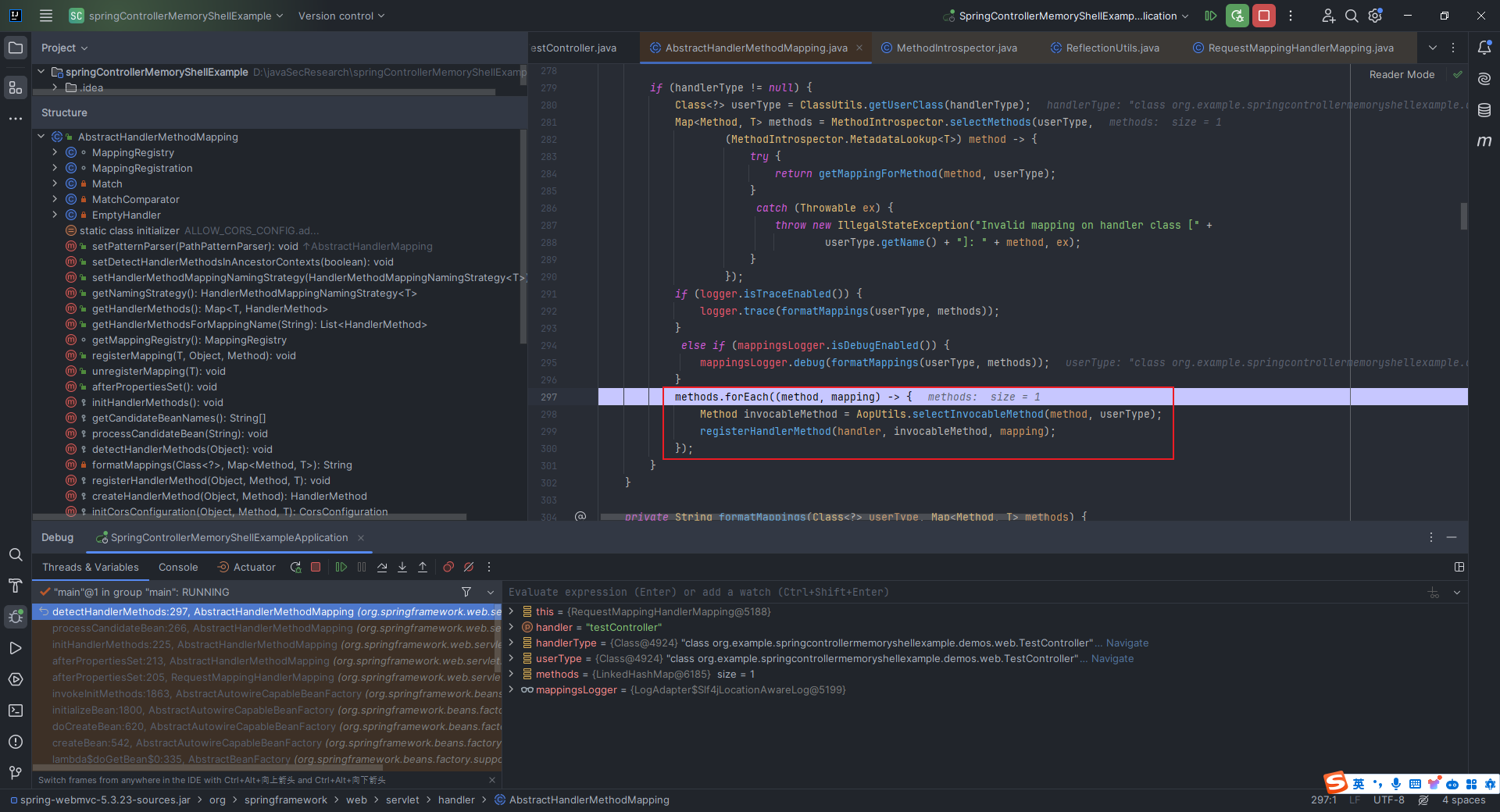Open the Terminal tool window
Viewport: 1500px width, 812px height.
pos(16,710)
